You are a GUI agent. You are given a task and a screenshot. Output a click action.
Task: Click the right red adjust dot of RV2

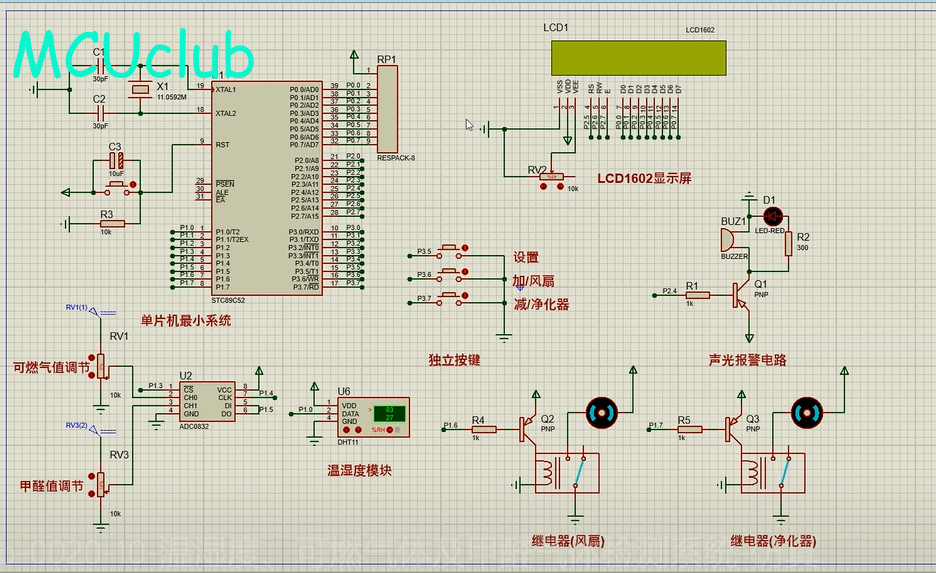click(560, 187)
